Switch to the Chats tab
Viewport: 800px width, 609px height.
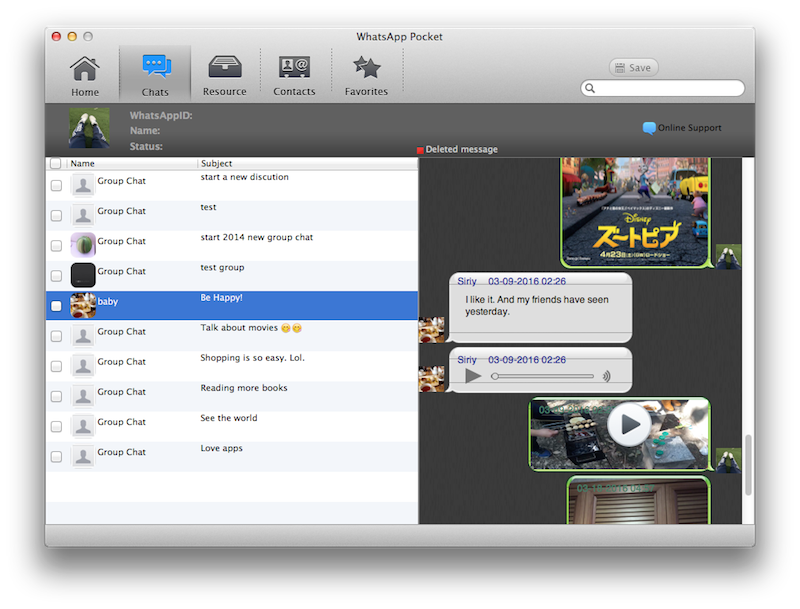155,74
